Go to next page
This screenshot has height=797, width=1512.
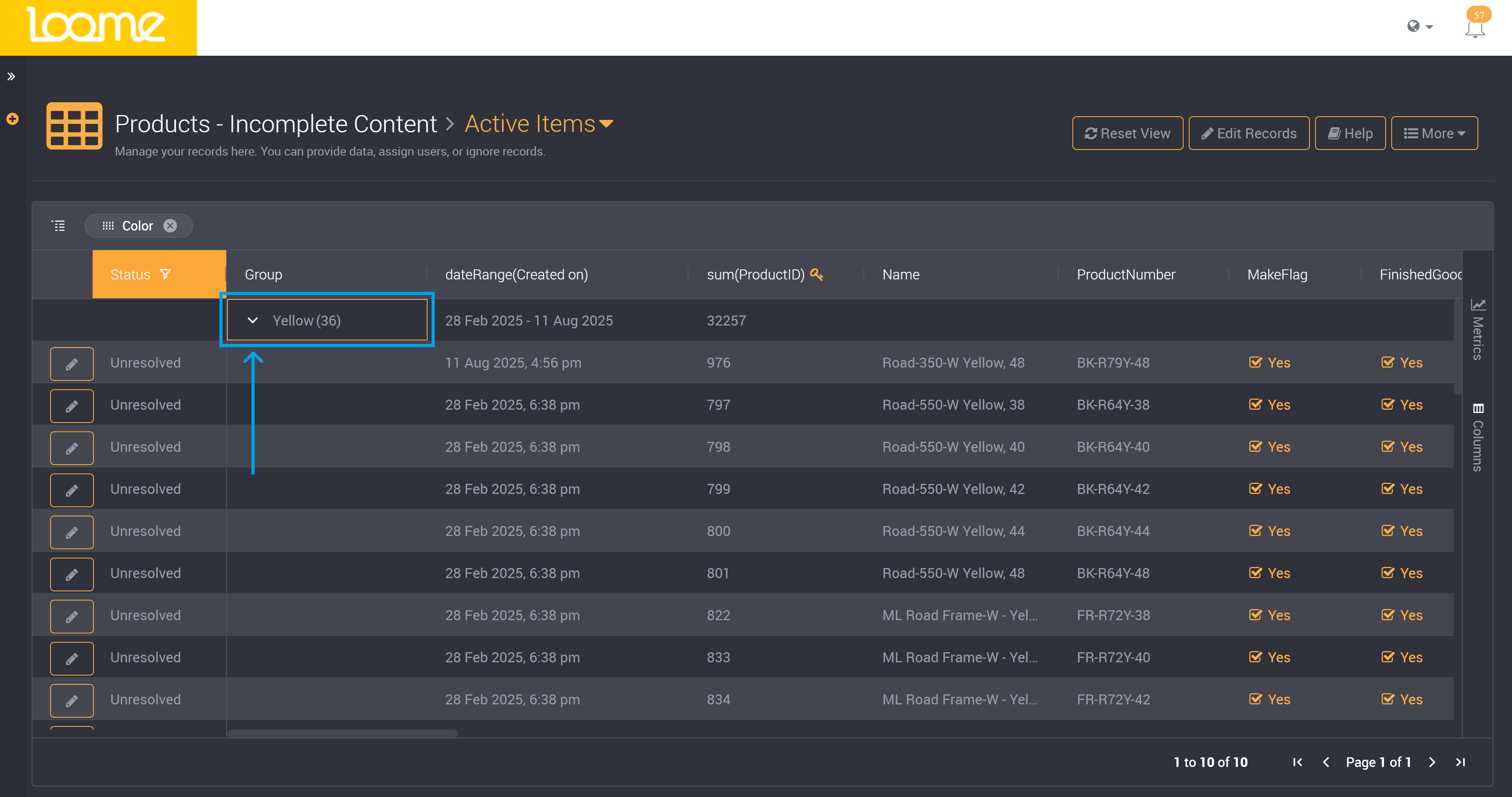tap(1432, 762)
